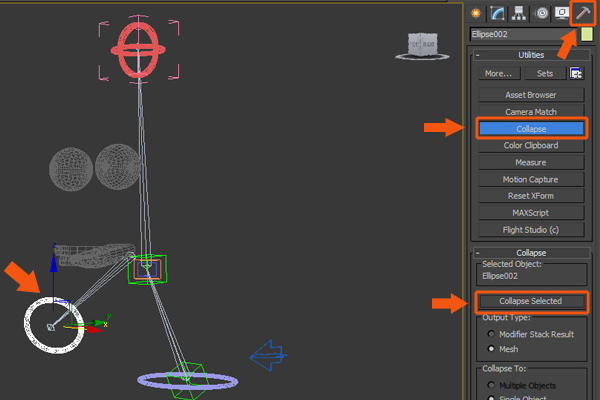Open the Create command panel tab
Viewport: 600px width, 400px height.
pos(476,13)
